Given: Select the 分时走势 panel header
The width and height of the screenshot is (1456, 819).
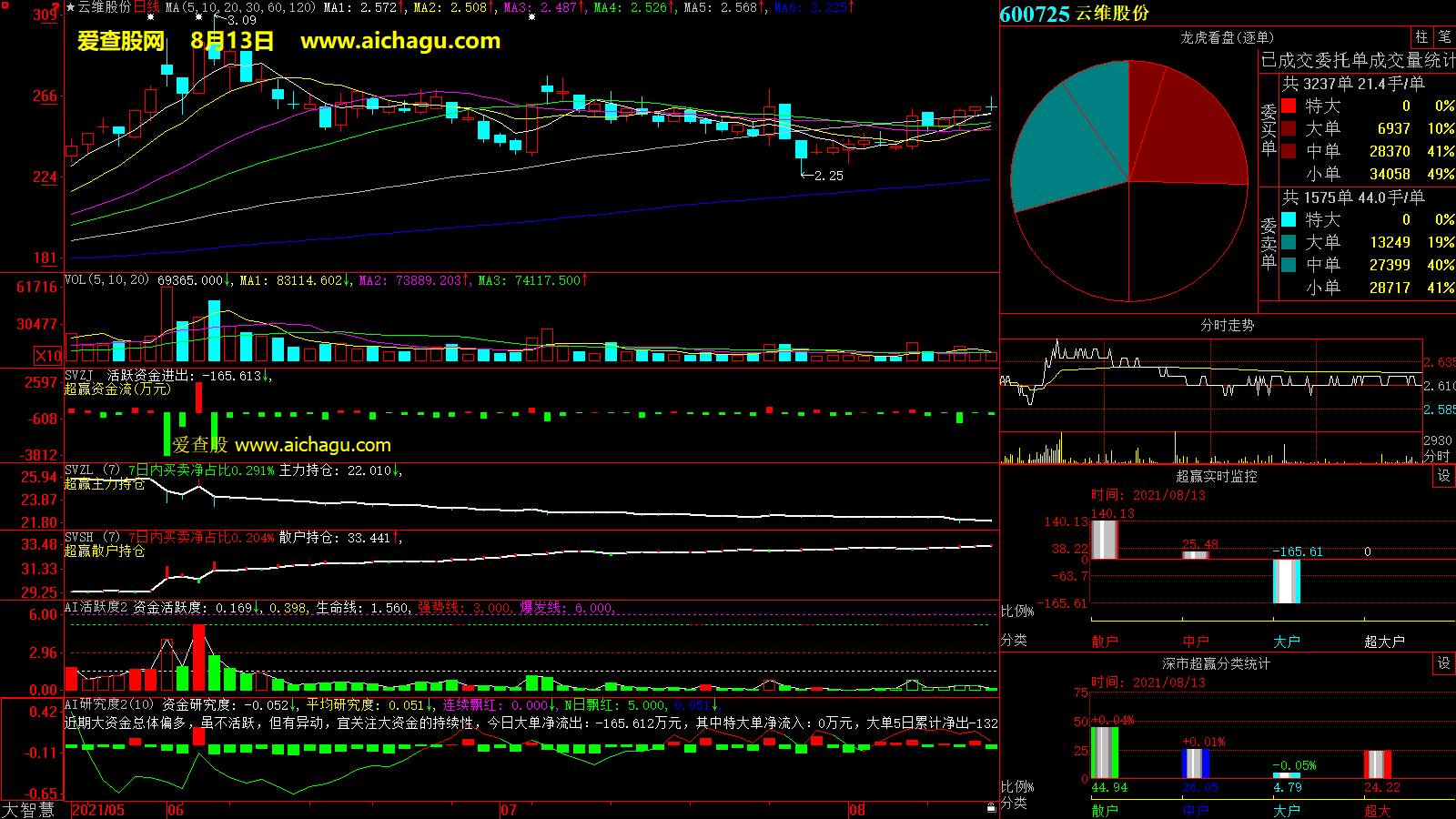Looking at the screenshot, I should [x=1227, y=325].
